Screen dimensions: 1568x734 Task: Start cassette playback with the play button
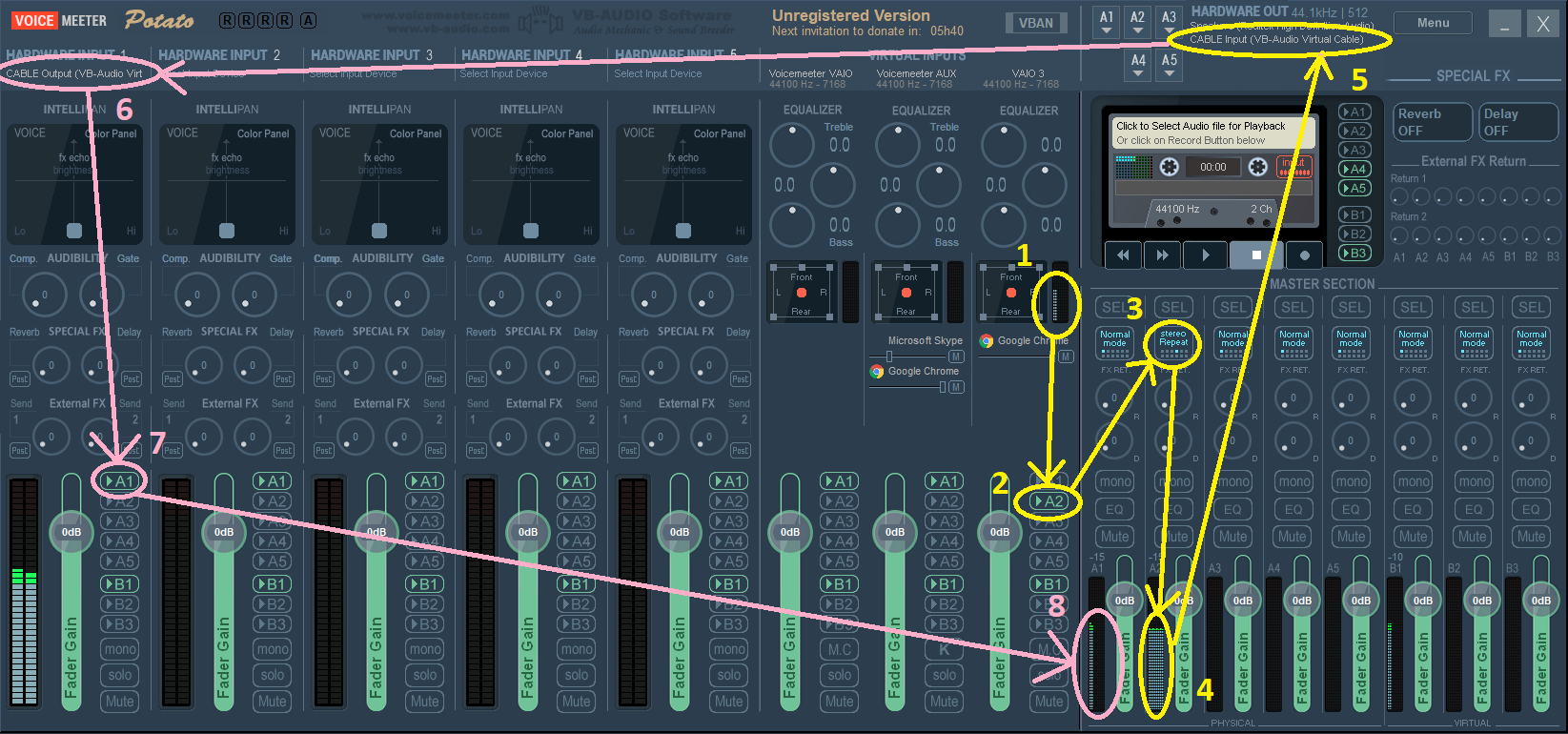coord(1205,255)
